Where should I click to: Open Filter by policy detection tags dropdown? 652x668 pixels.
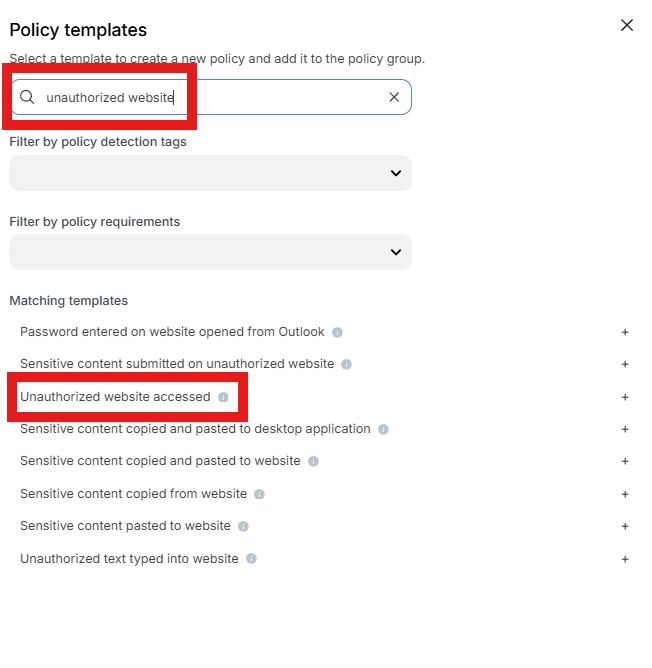click(211, 173)
